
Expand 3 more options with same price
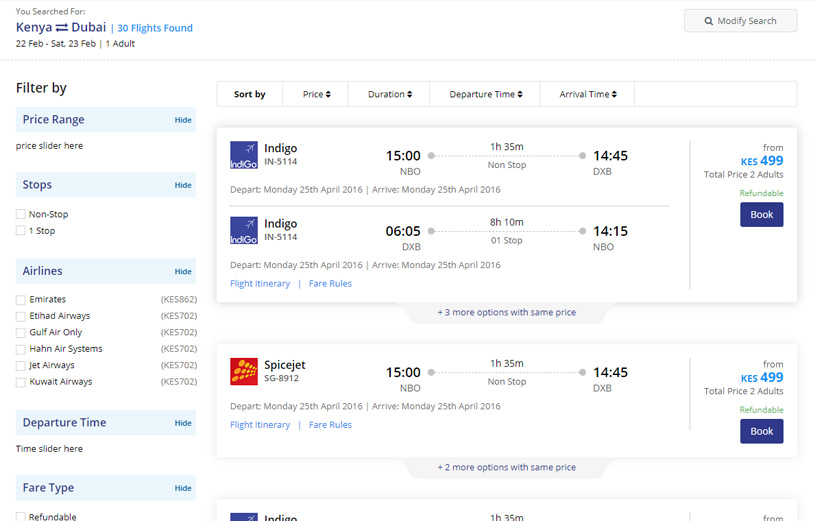tap(507, 312)
